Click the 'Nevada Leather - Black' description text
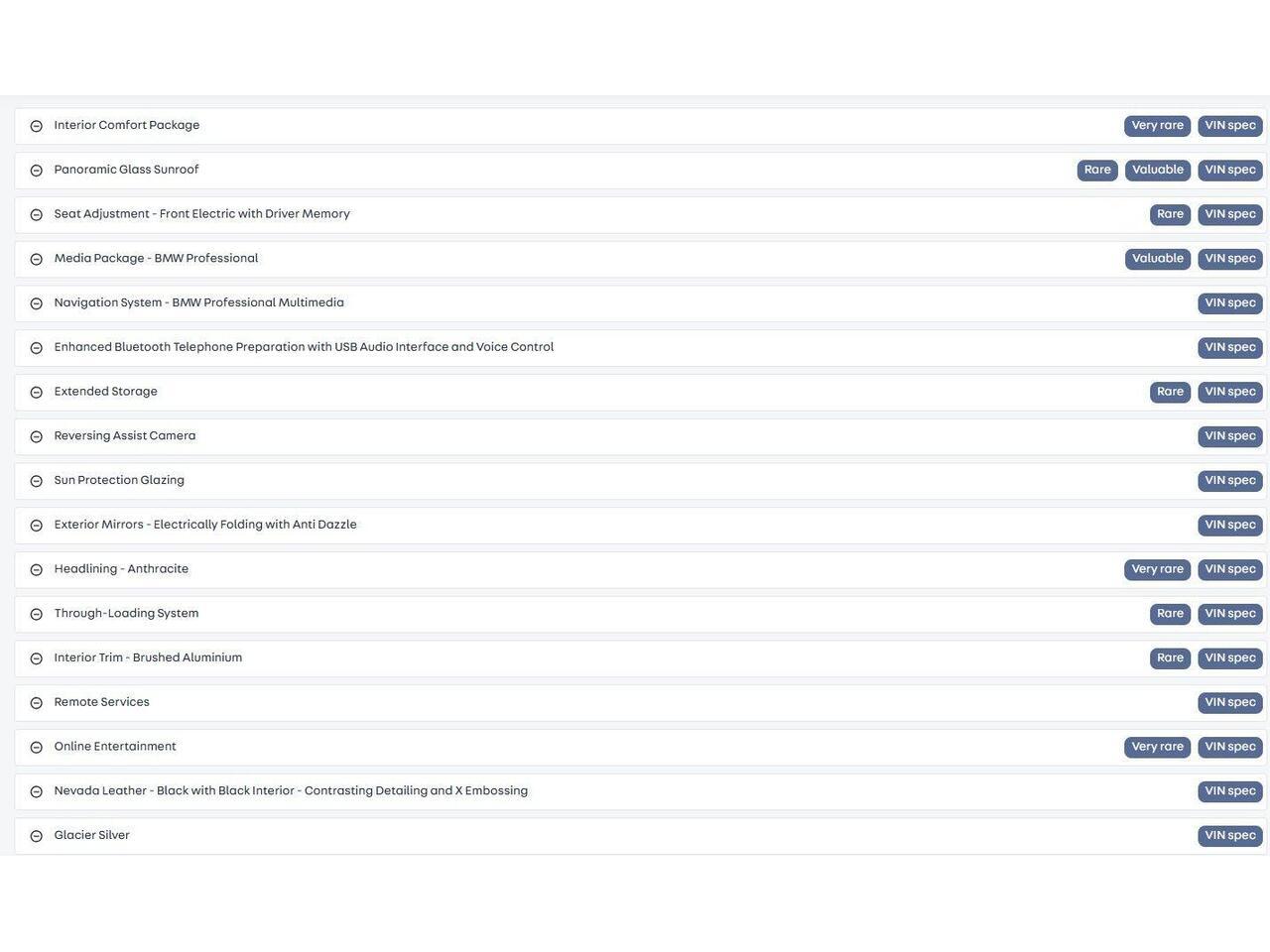This screenshot has width=1270, height=952. [291, 791]
